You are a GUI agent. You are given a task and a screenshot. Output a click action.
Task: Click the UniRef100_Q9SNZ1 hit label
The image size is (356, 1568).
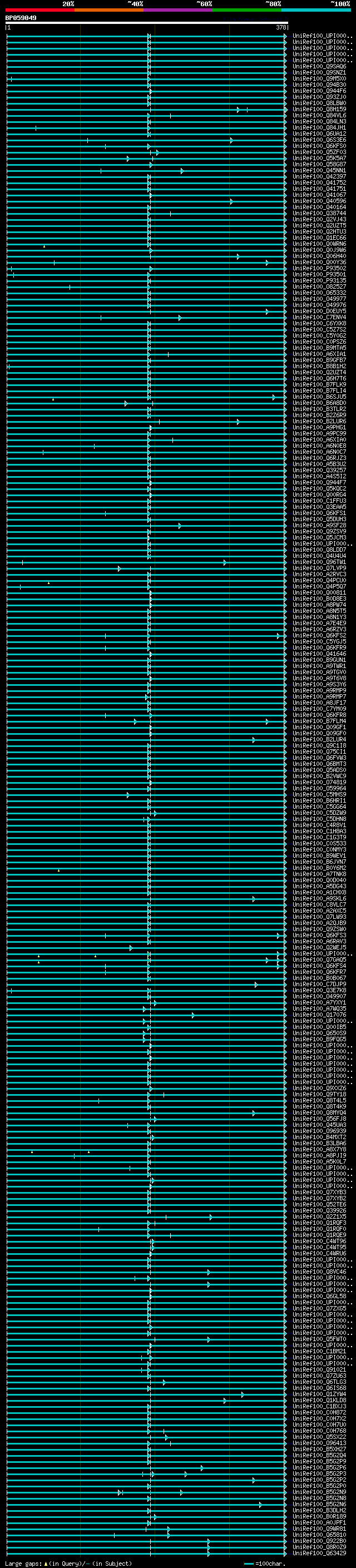[x=319, y=72]
